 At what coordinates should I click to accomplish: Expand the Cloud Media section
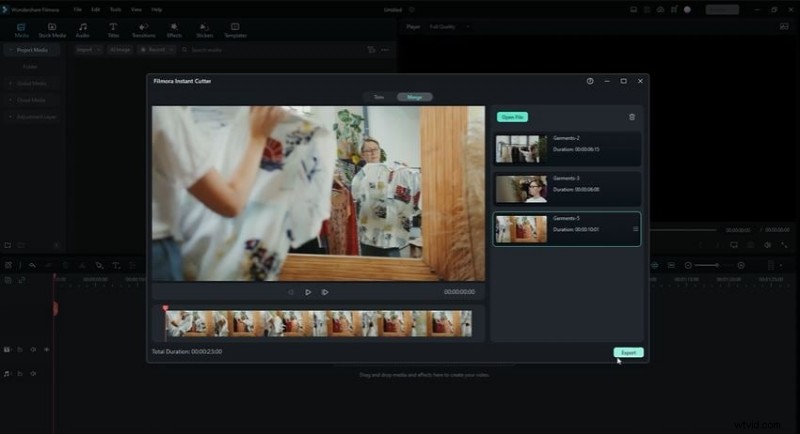[x=31, y=100]
